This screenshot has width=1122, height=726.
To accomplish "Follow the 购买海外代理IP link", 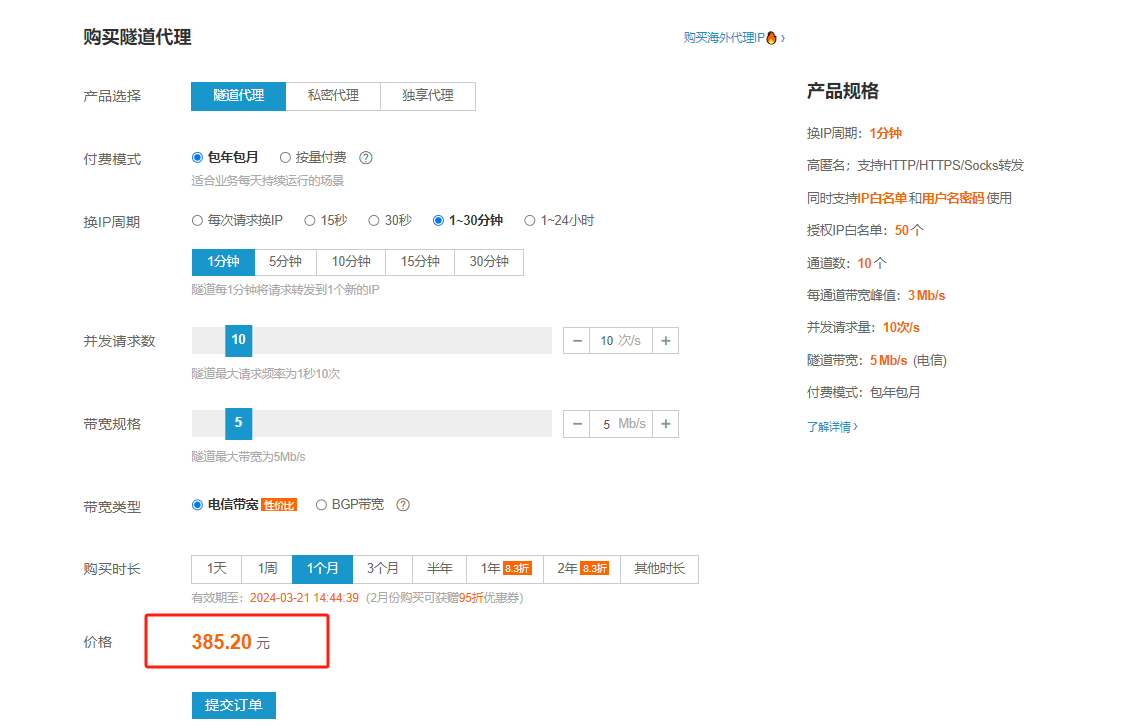I will coord(734,38).
